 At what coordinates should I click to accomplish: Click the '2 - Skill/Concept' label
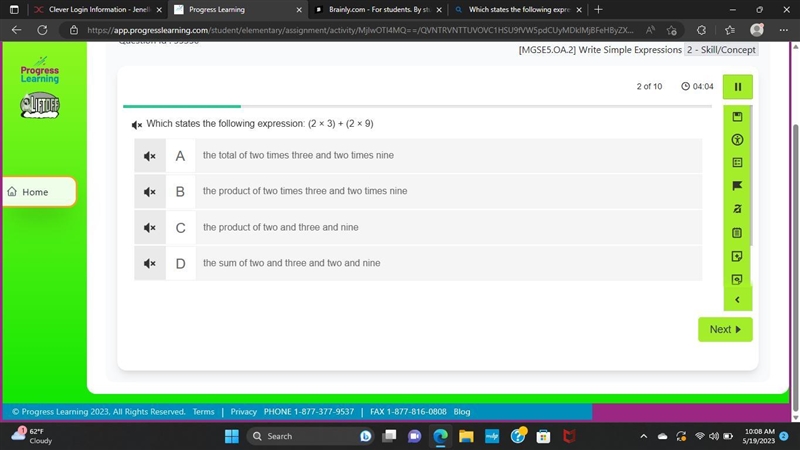(x=721, y=50)
